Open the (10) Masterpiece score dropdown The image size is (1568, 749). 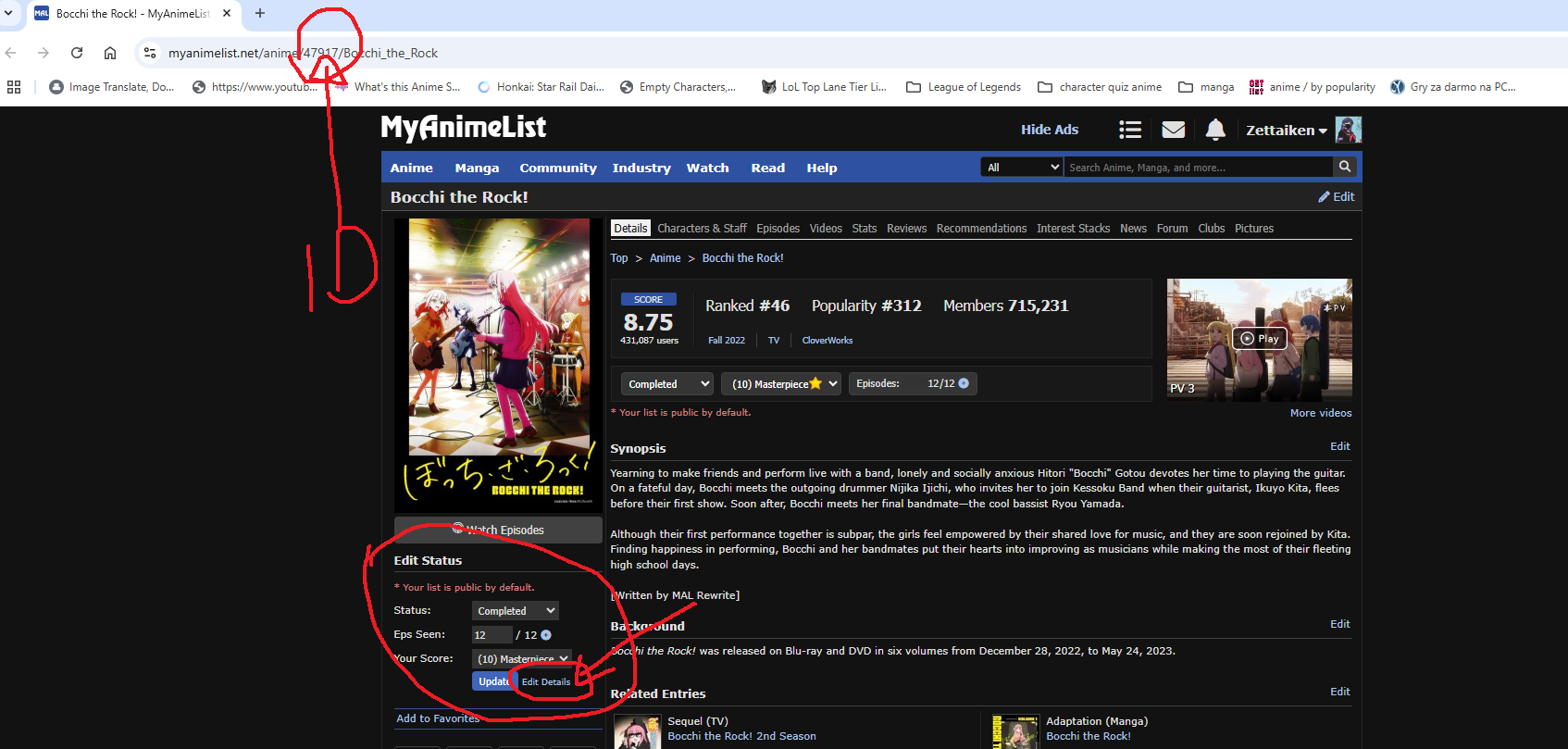pyautogui.click(x=780, y=384)
